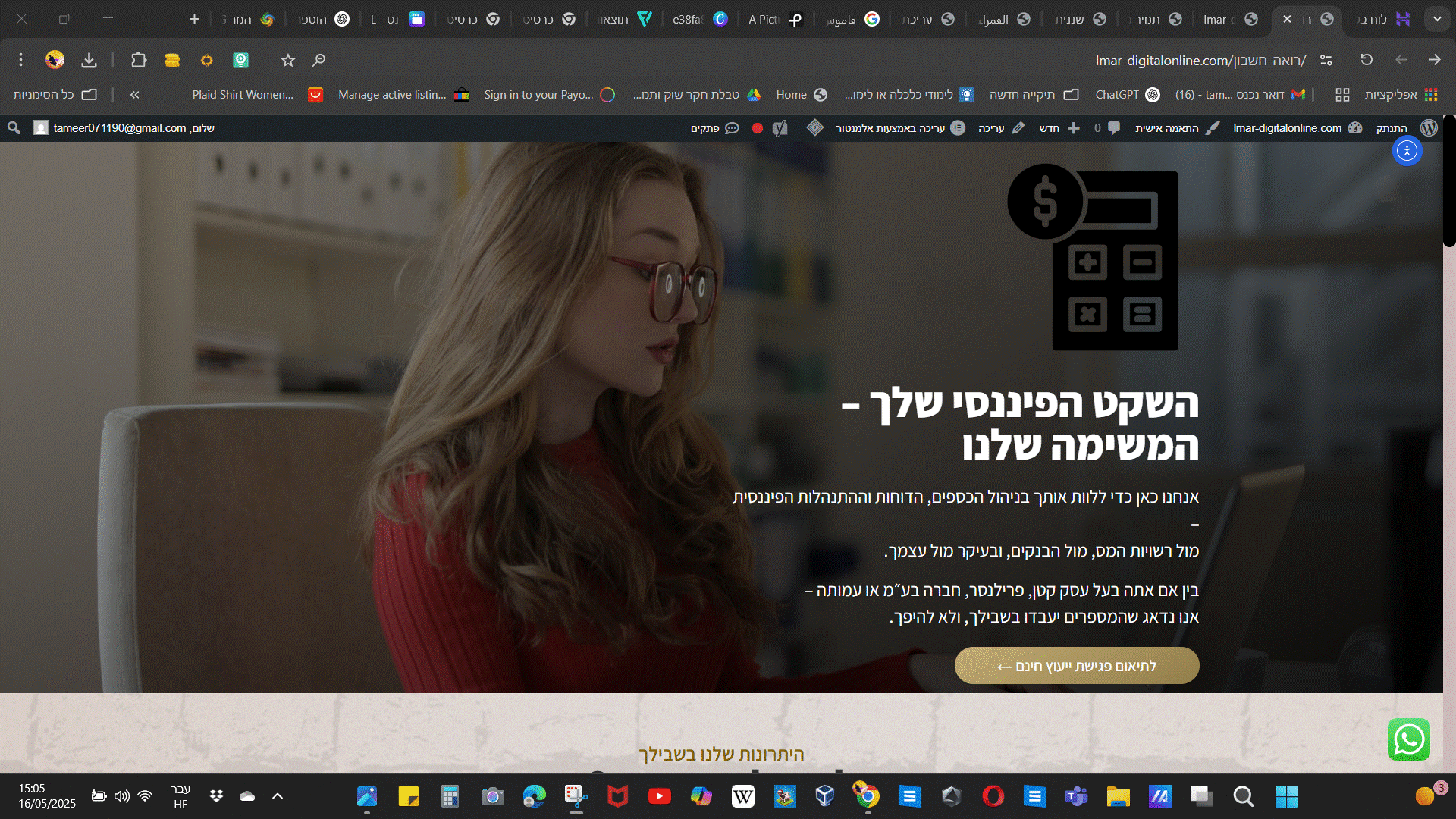Click the חדש new item in admin bar
Screen dimensions: 1456x819
[1059, 128]
